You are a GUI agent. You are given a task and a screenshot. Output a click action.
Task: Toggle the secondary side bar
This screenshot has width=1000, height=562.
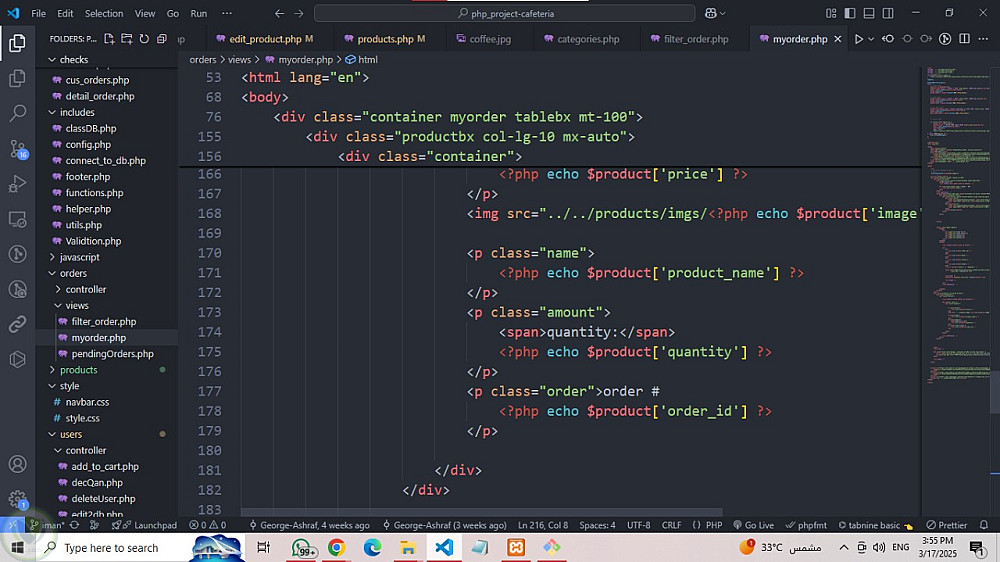888,13
